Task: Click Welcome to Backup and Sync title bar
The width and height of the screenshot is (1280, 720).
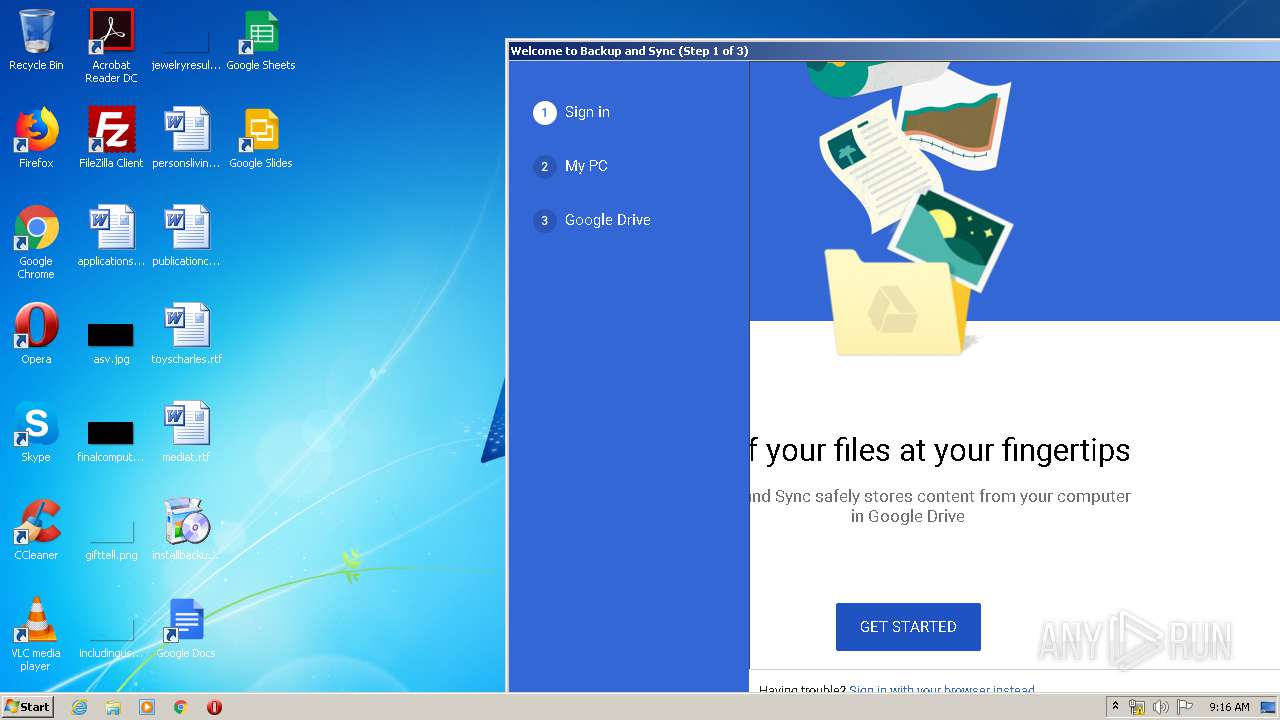Action: [893, 51]
